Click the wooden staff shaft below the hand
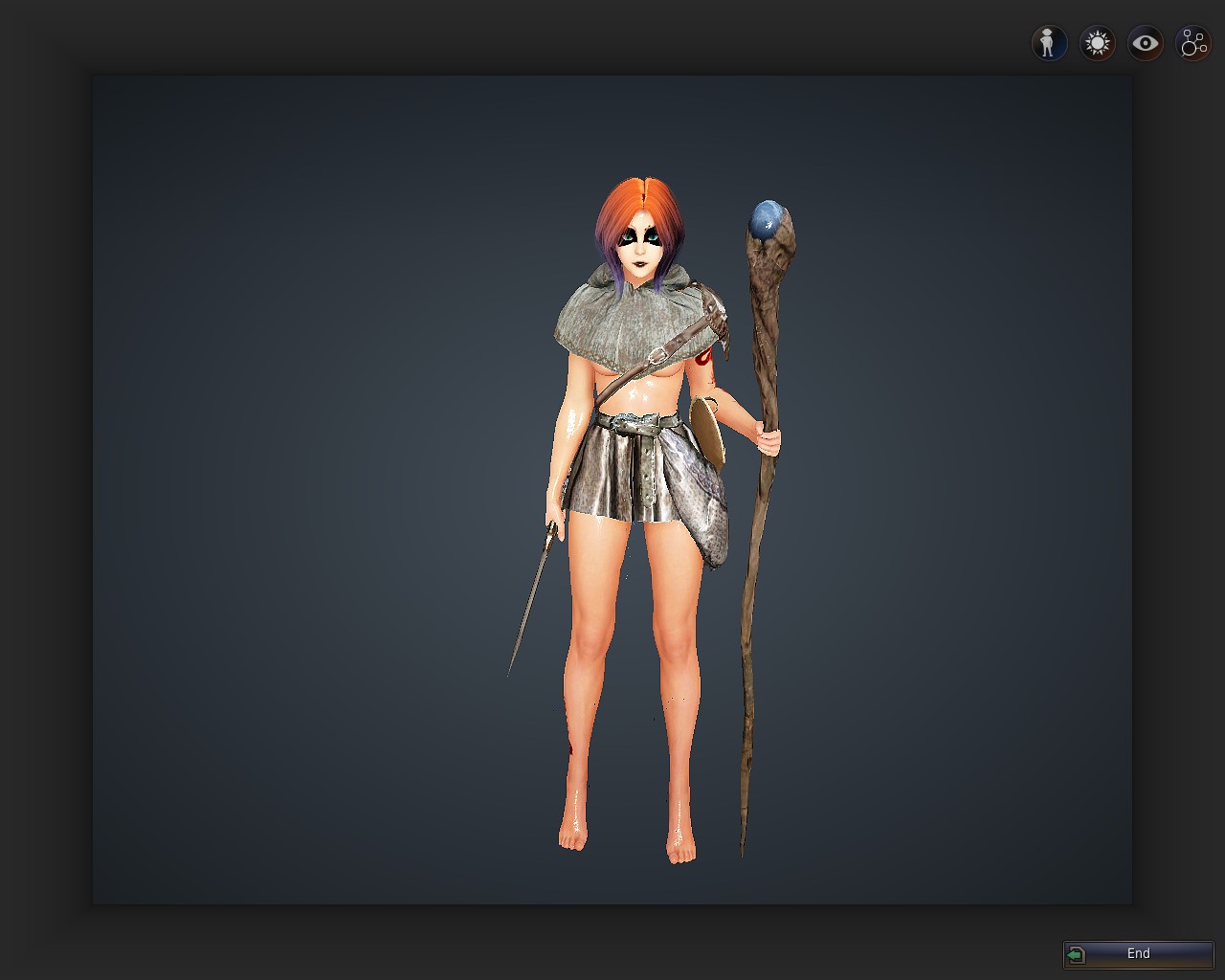Viewport: 1225px width, 980px height. 754,622
